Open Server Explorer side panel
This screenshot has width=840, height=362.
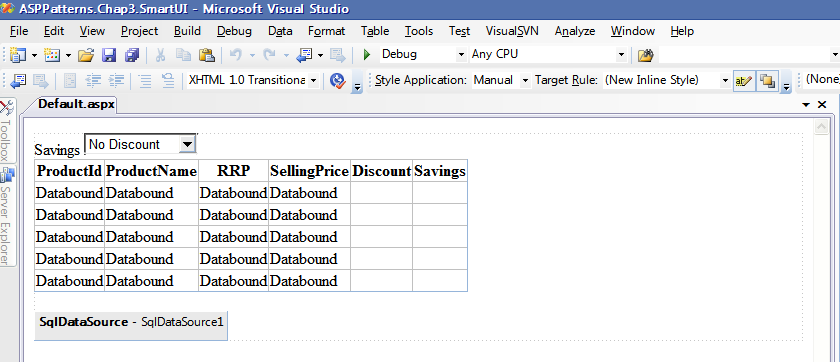[x=6, y=215]
